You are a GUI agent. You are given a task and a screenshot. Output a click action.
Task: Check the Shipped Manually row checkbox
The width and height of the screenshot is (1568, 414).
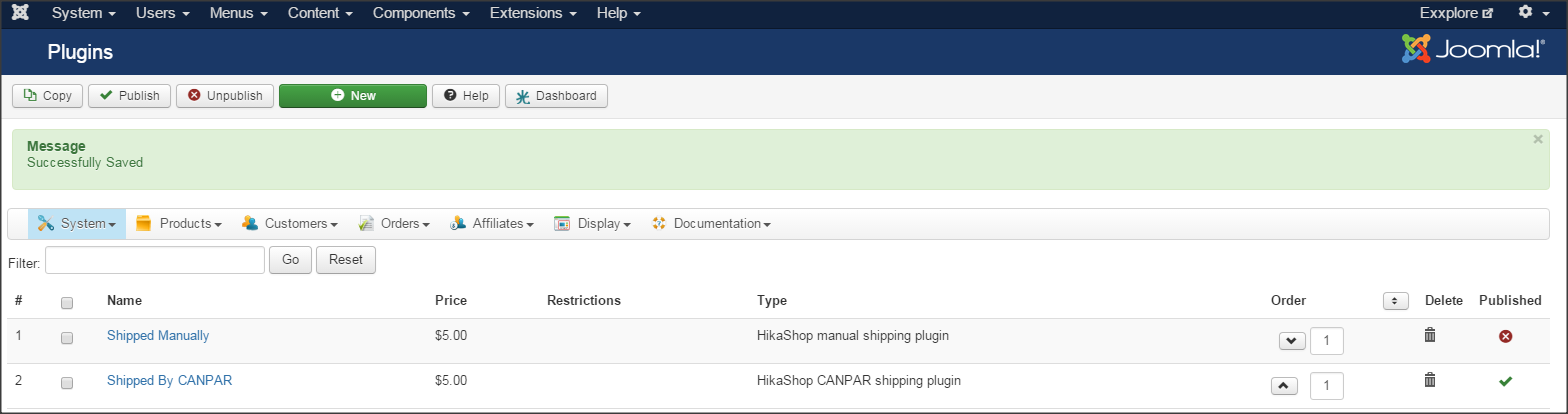pos(67,338)
